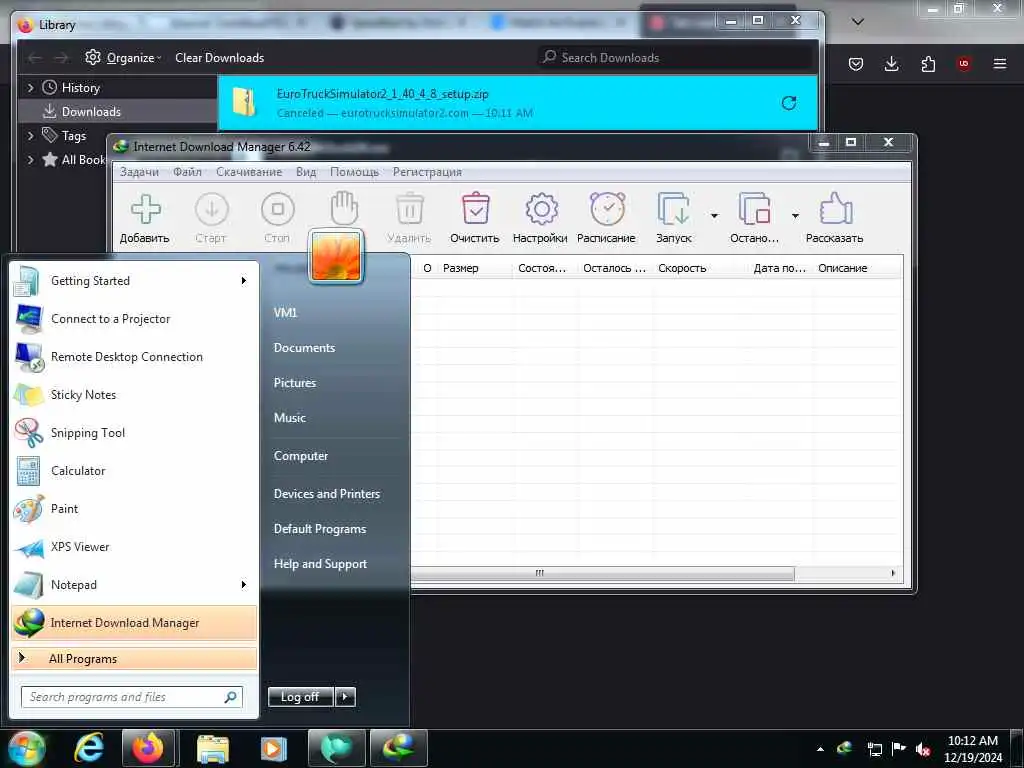Click the Рассказать thumbs-up icon
The width and height of the screenshot is (1024, 768).
[835, 209]
